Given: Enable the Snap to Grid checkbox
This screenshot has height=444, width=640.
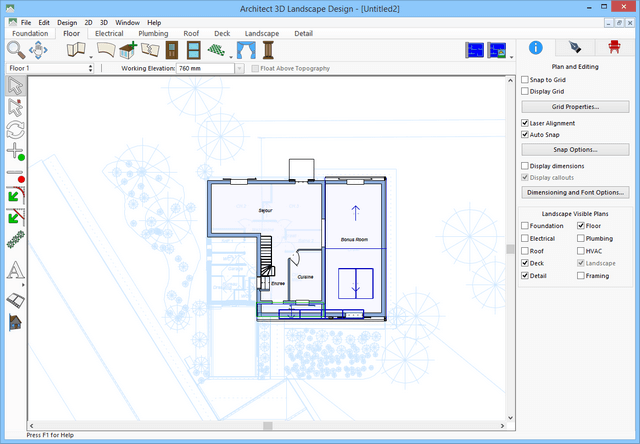Looking at the screenshot, I should [526, 79].
